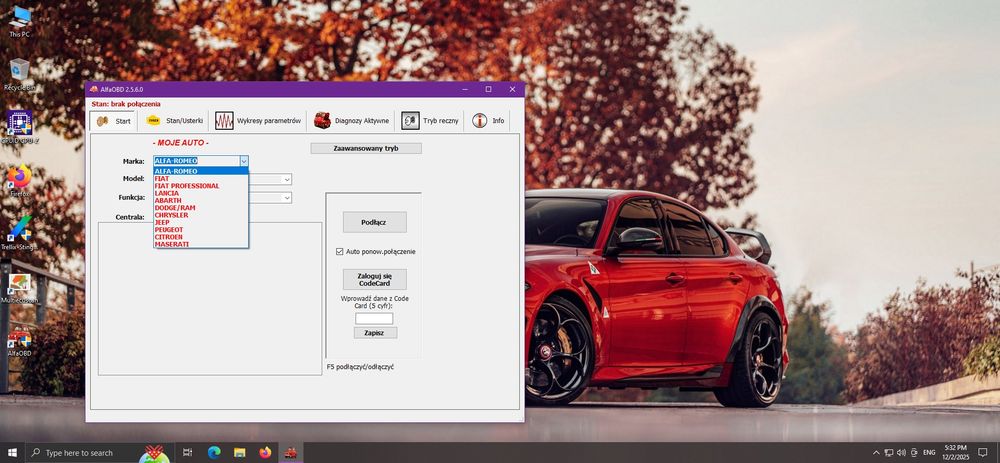Image resolution: width=1000 pixels, height=463 pixels.
Task: Show hidden system tray icons
Action: click(x=876, y=453)
